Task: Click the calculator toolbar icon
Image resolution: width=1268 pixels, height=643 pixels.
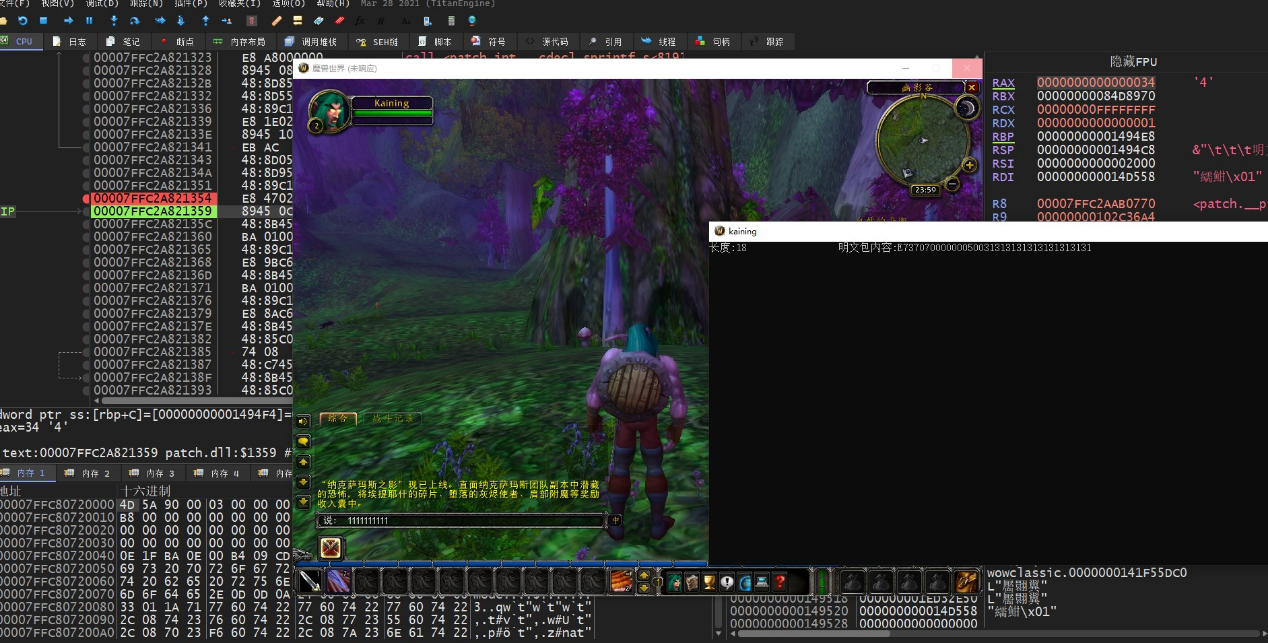Action: 451,20
